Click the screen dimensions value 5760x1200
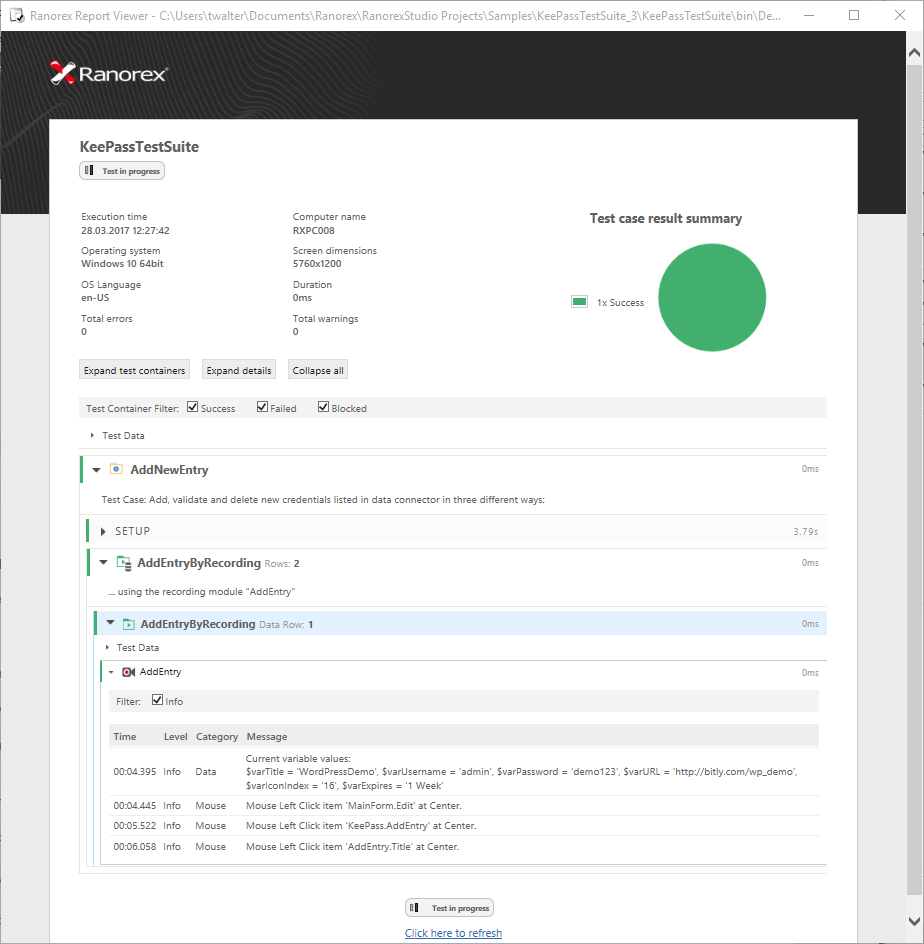Image resolution: width=924 pixels, height=944 pixels. pyautogui.click(x=317, y=264)
